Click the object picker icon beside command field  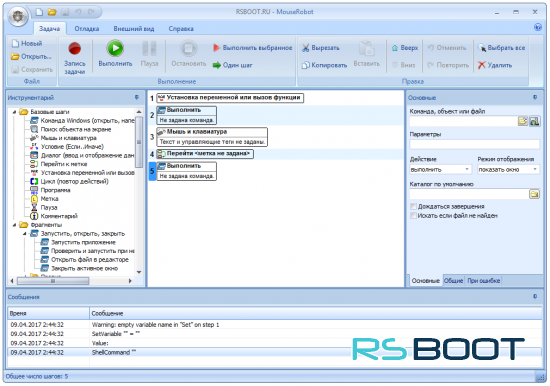click(x=535, y=121)
